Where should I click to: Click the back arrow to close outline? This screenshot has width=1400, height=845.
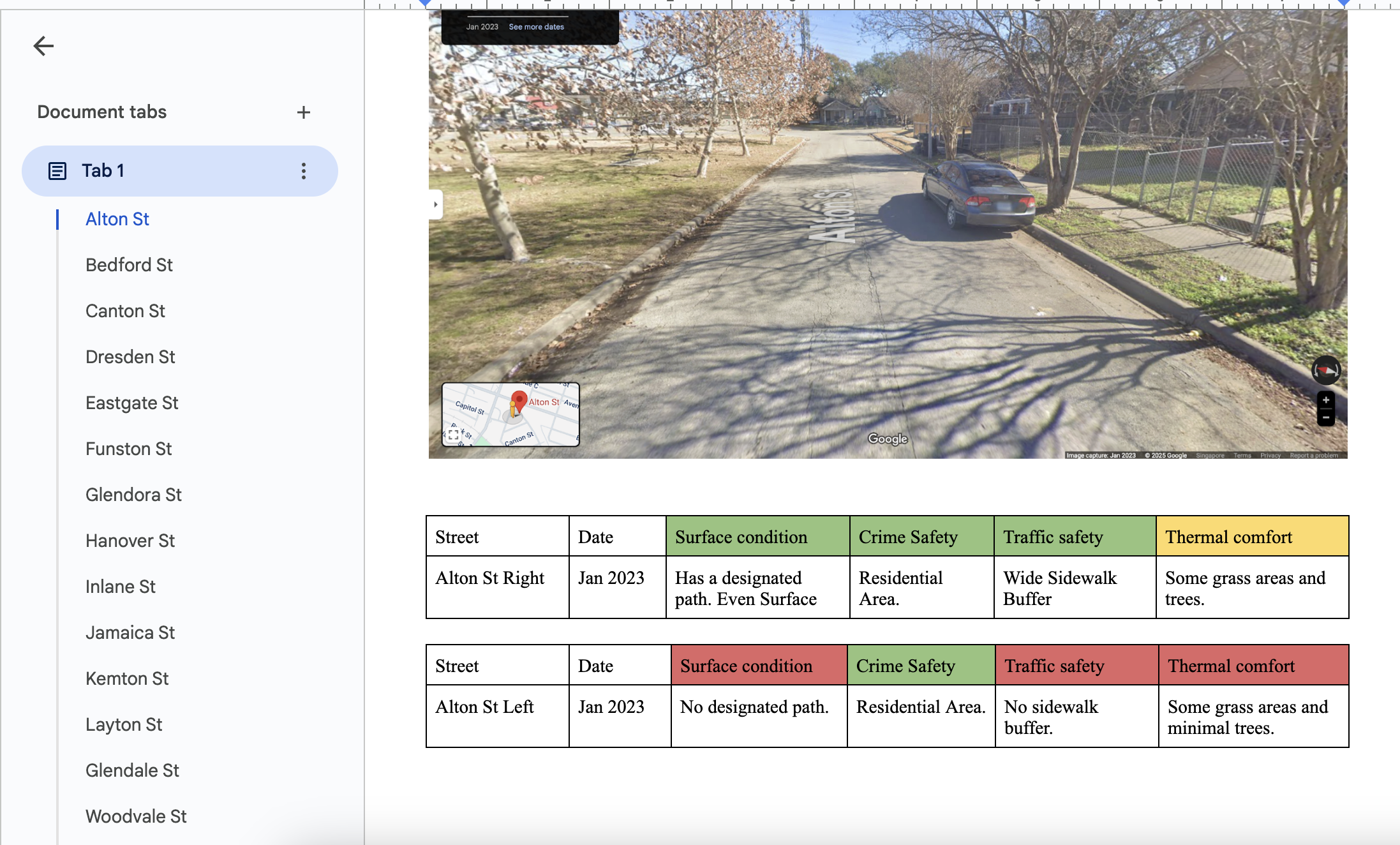coord(43,46)
